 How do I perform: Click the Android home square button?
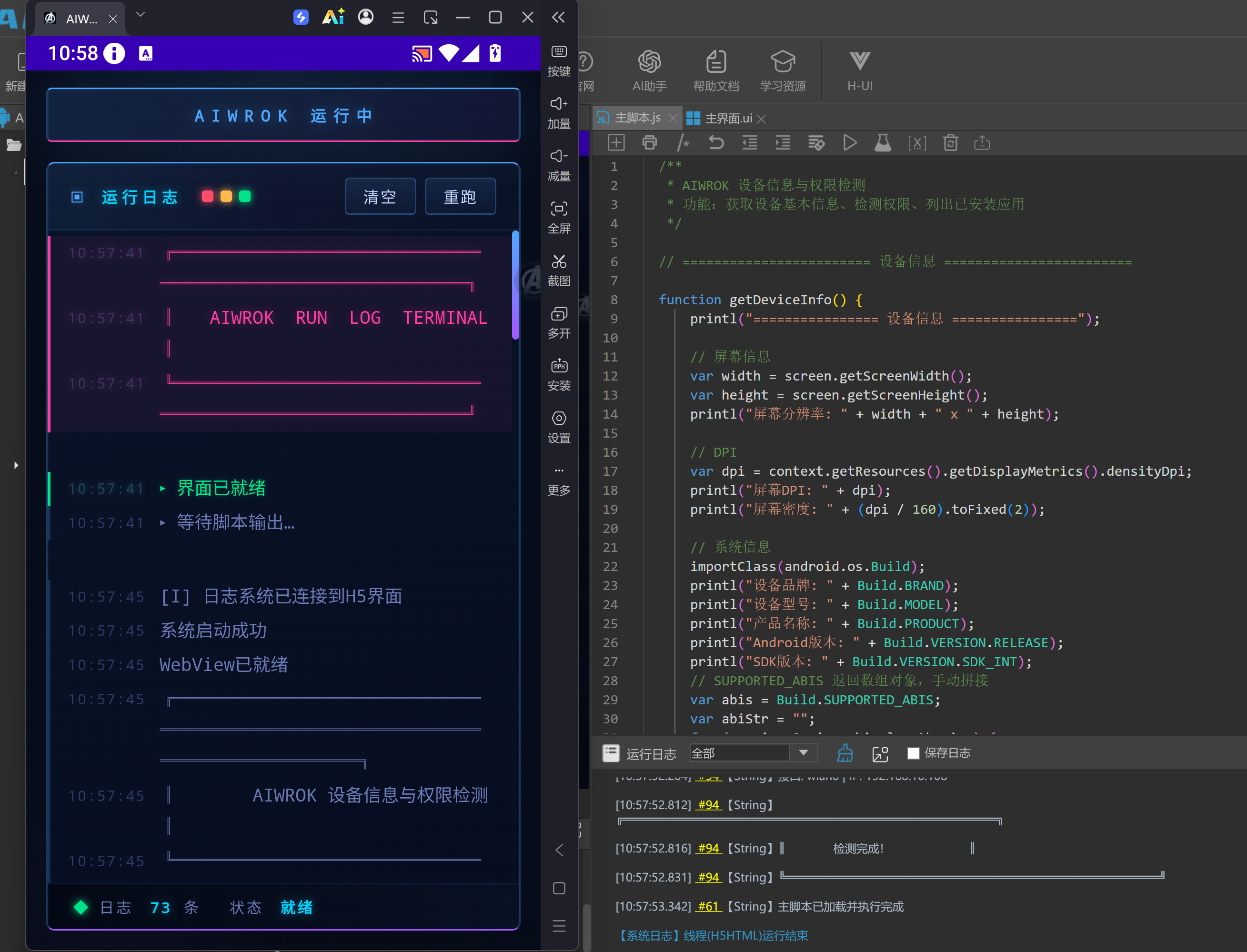click(559, 888)
